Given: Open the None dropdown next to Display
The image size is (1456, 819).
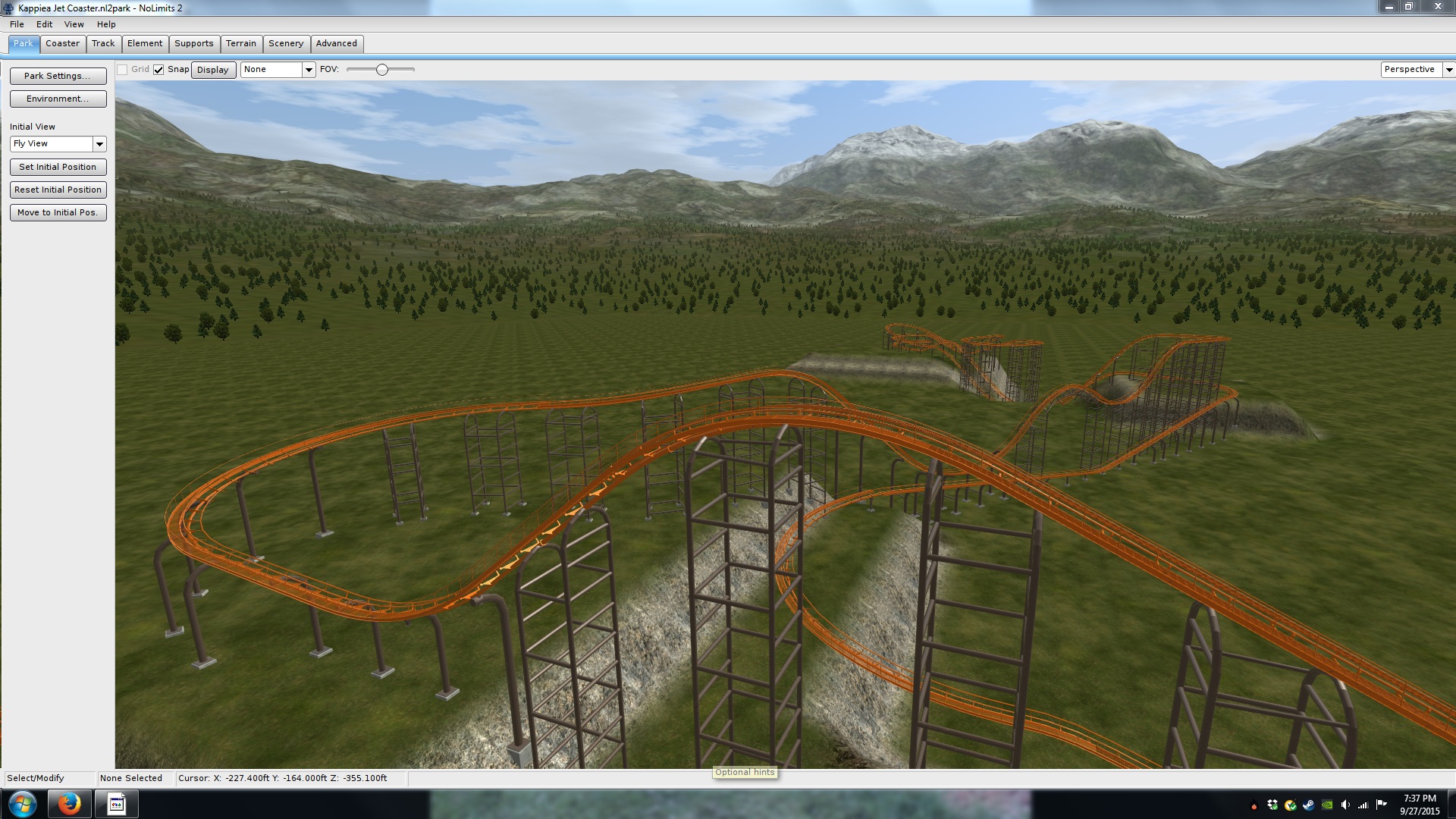Looking at the screenshot, I should pyautogui.click(x=308, y=70).
